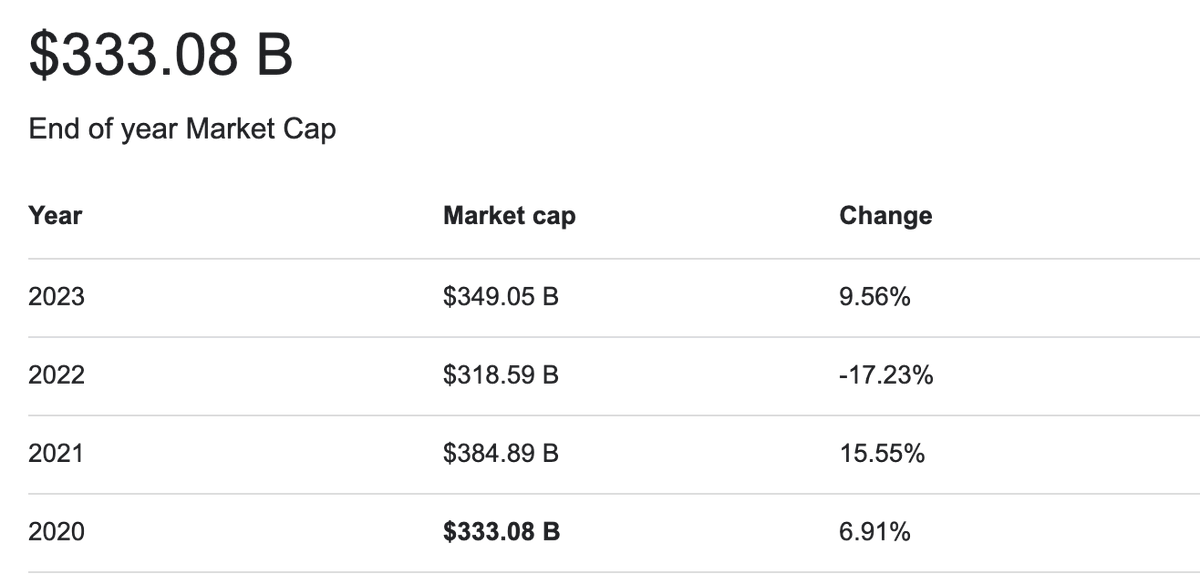Select the 2022 year cell
1200x574 pixels.
click(57, 375)
